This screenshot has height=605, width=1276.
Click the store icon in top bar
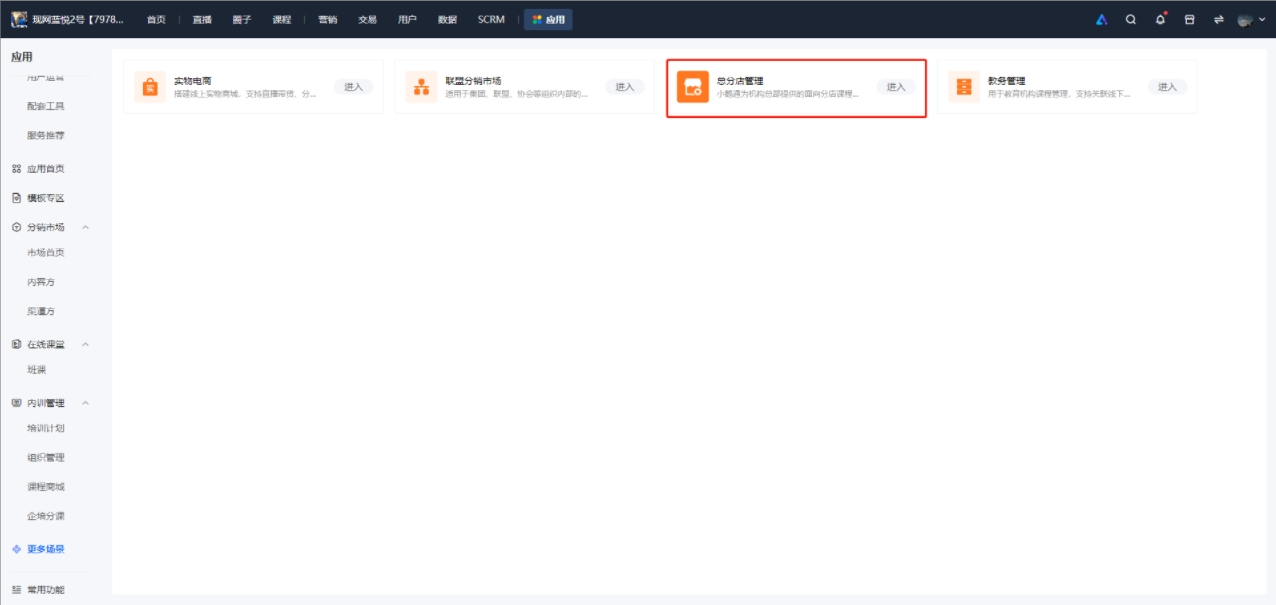(1189, 19)
